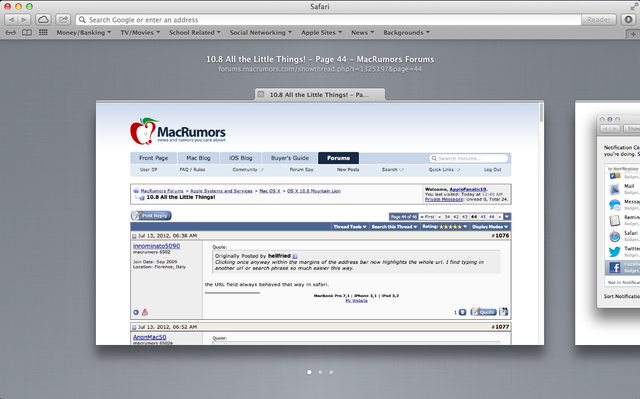Open AnonMac50 user profile link
This screenshot has height=399, width=640.
[149, 337]
